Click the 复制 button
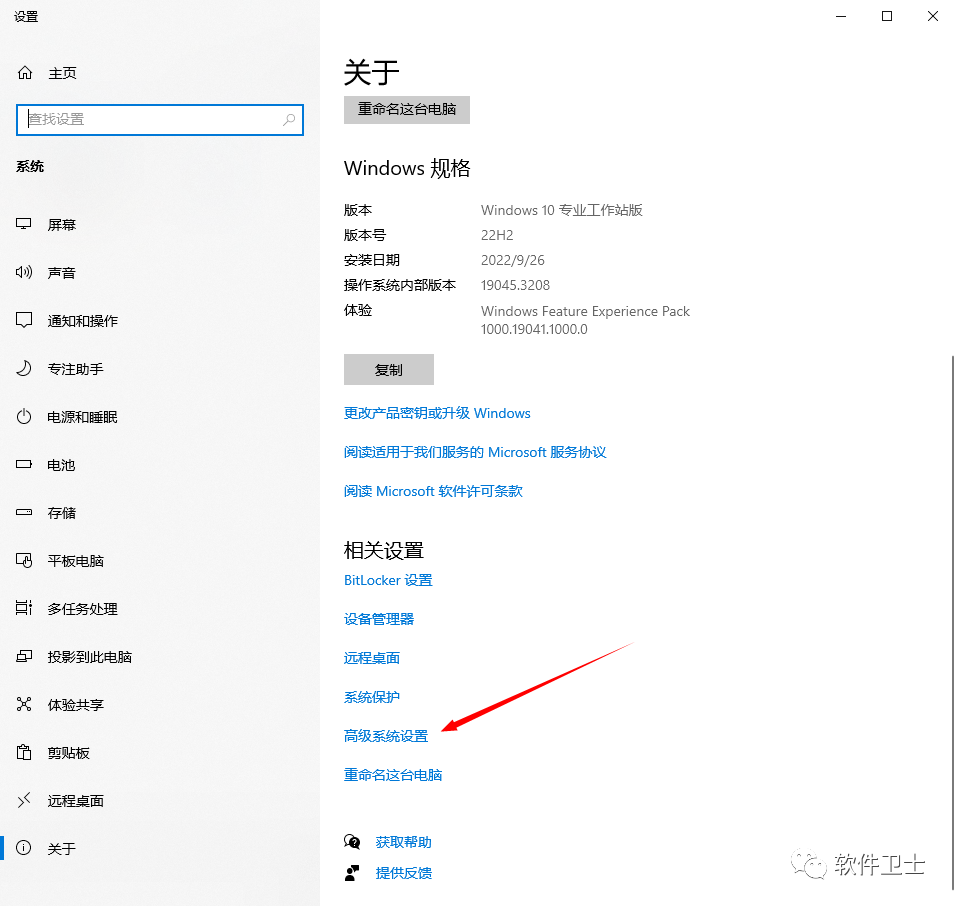Image resolution: width=956 pixels, height=906 pixels. (x=389, y=369)
